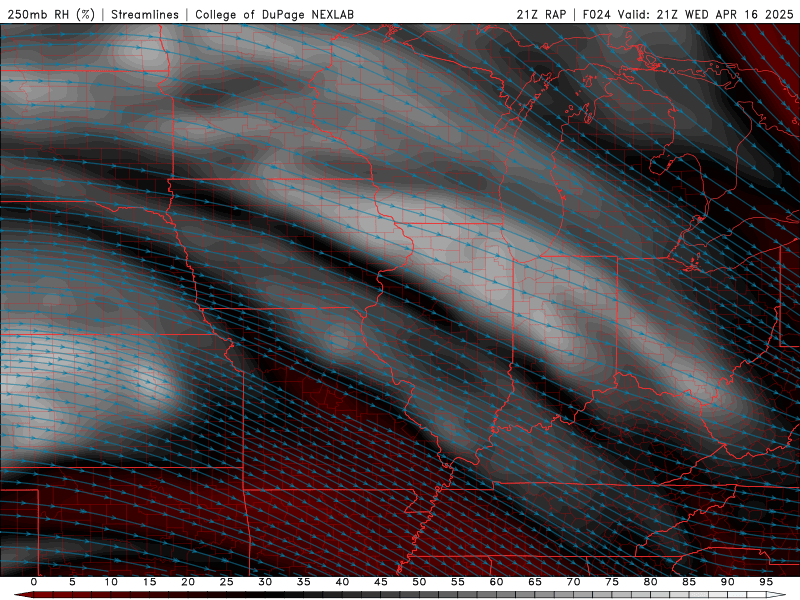The height and width of the screenshot is (600, 800).
Task: Click the 'Streamlines' label in the header
Action: tap(145, 14)
